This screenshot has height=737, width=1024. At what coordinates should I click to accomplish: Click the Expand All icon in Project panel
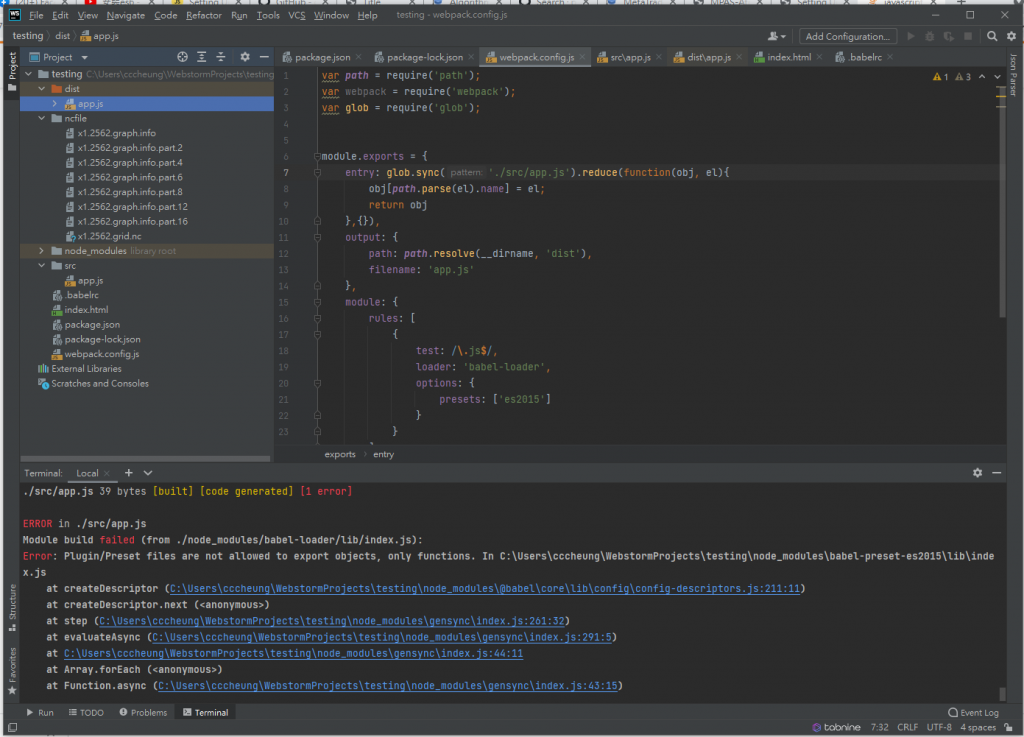pyautogui.click(x=203, y=57)
